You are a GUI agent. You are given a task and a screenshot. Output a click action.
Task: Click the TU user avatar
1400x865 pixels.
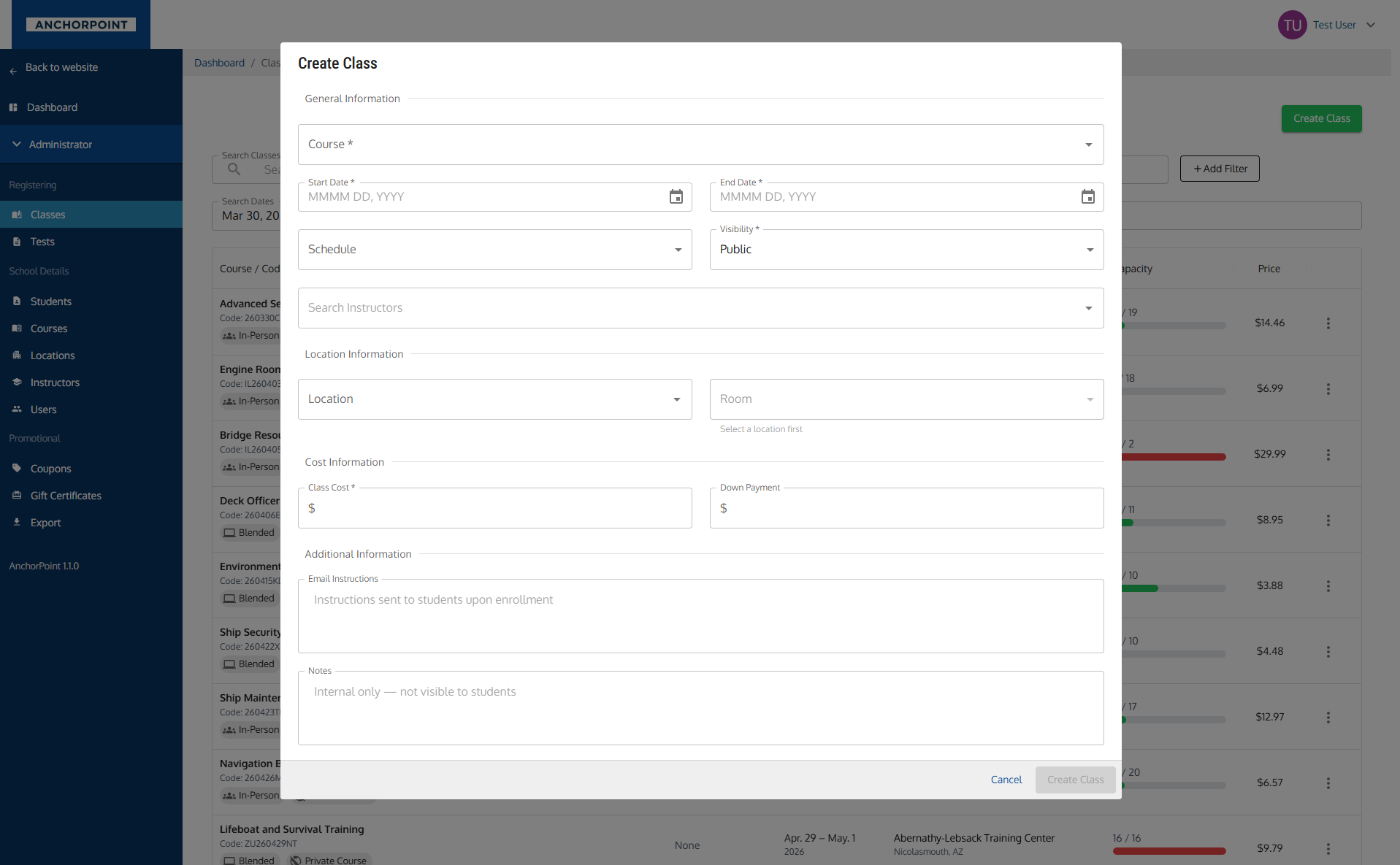point(1292,25)
